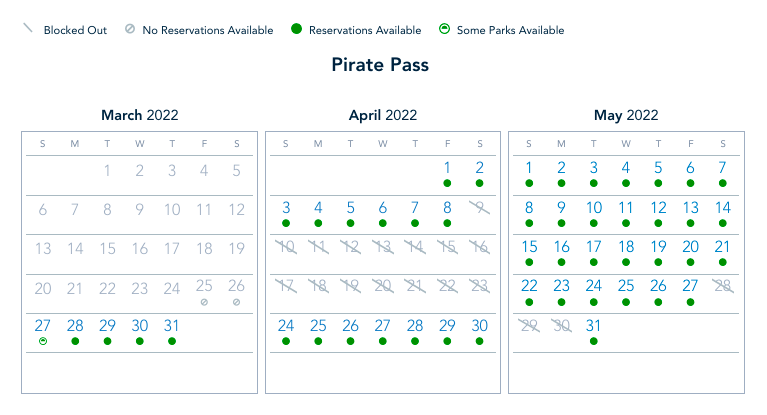The width and height of the screenshot is (767, 415).
Task: Click the partial-availability icon under March 27
Action: pos(43,341)
